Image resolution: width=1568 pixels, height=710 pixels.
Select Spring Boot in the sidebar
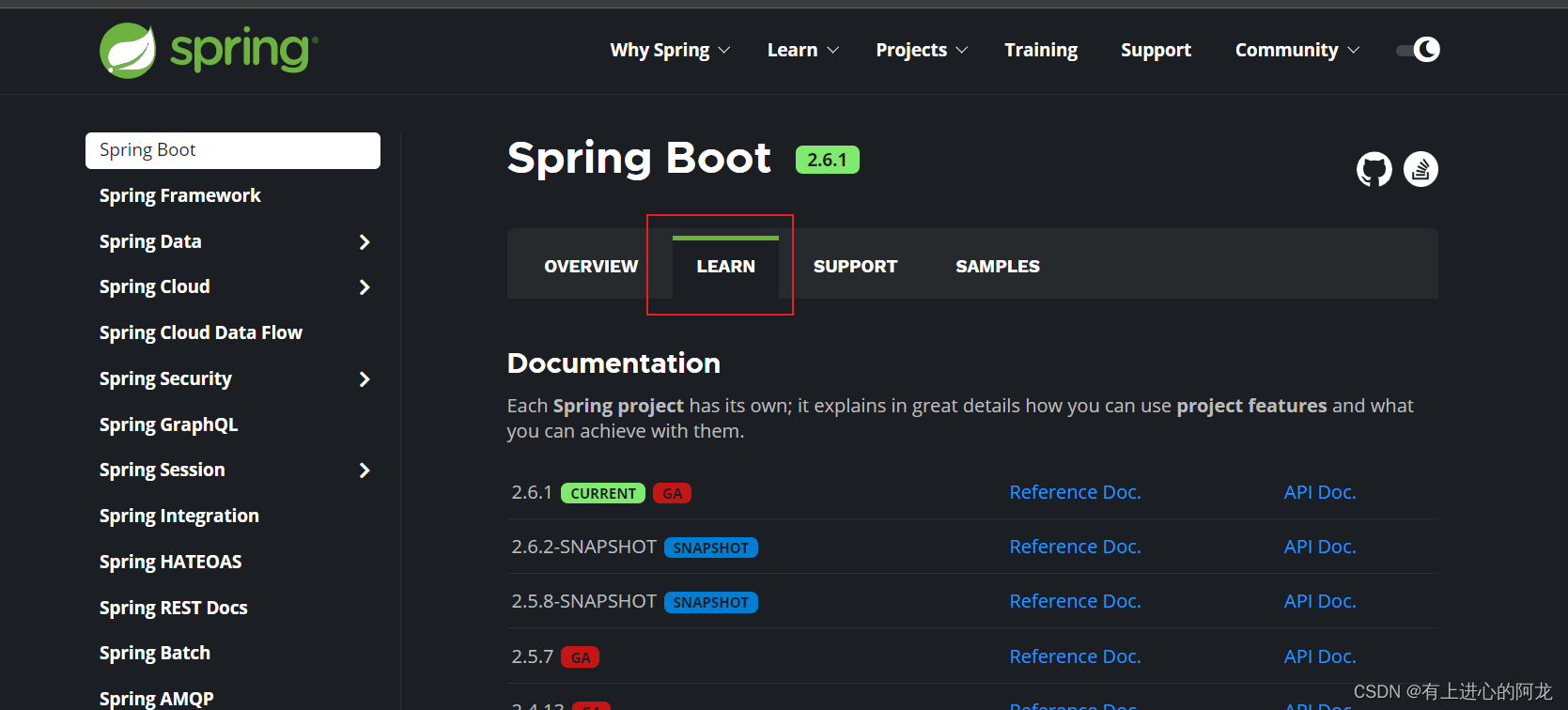click(x=233, y=150)
